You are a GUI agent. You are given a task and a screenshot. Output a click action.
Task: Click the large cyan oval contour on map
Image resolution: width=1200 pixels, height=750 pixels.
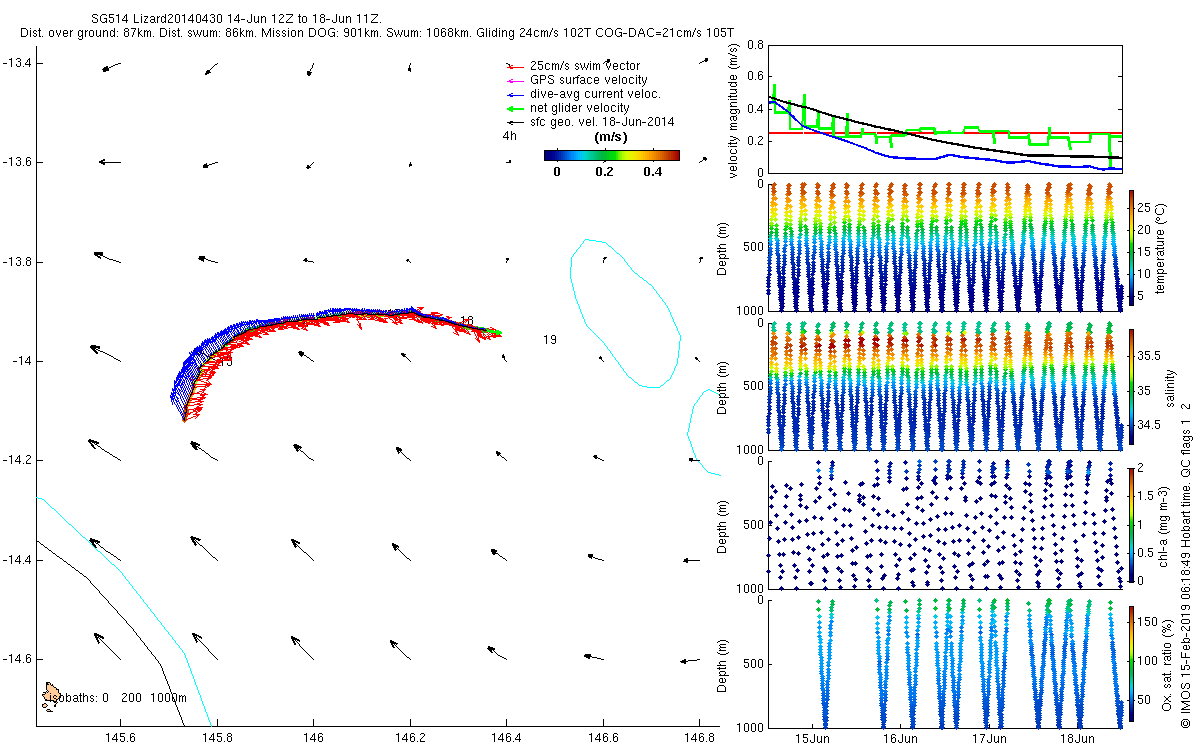click(624, 312)
